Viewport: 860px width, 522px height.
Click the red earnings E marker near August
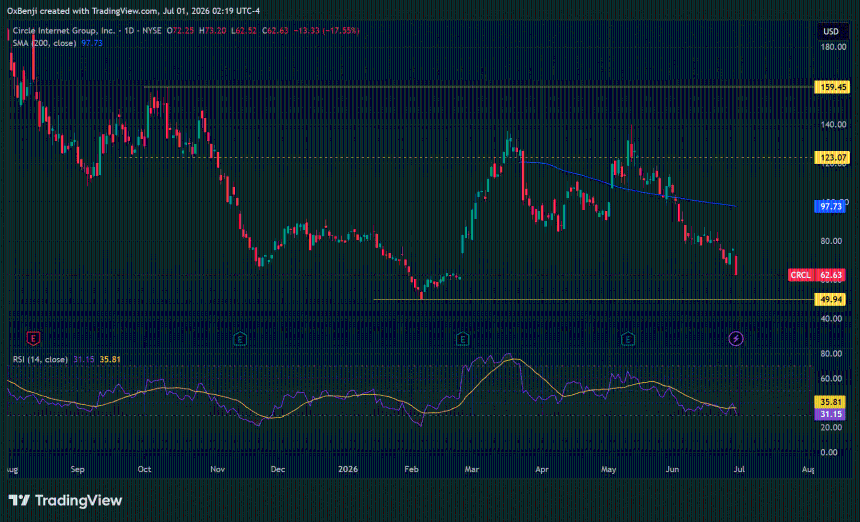pyautogui.click(x=33, y=339)
